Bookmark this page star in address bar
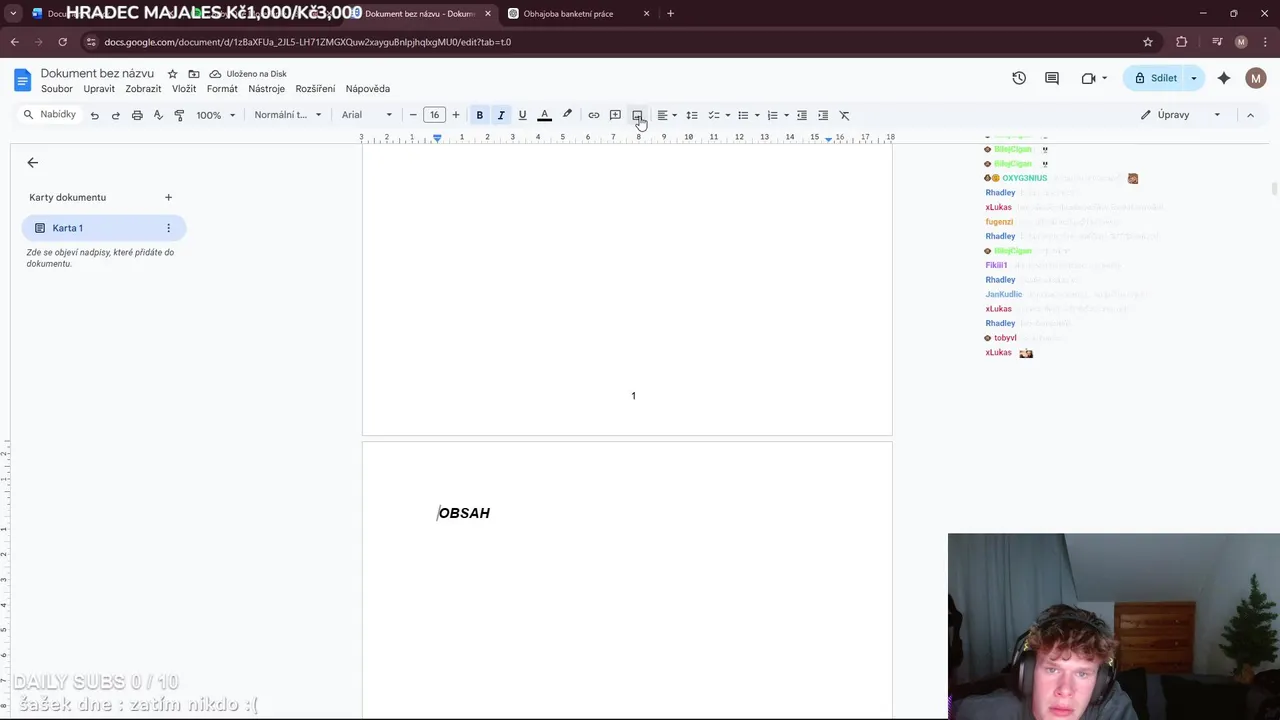The width and height of the screenshot is (1280, 720). tap(1148, 42)
